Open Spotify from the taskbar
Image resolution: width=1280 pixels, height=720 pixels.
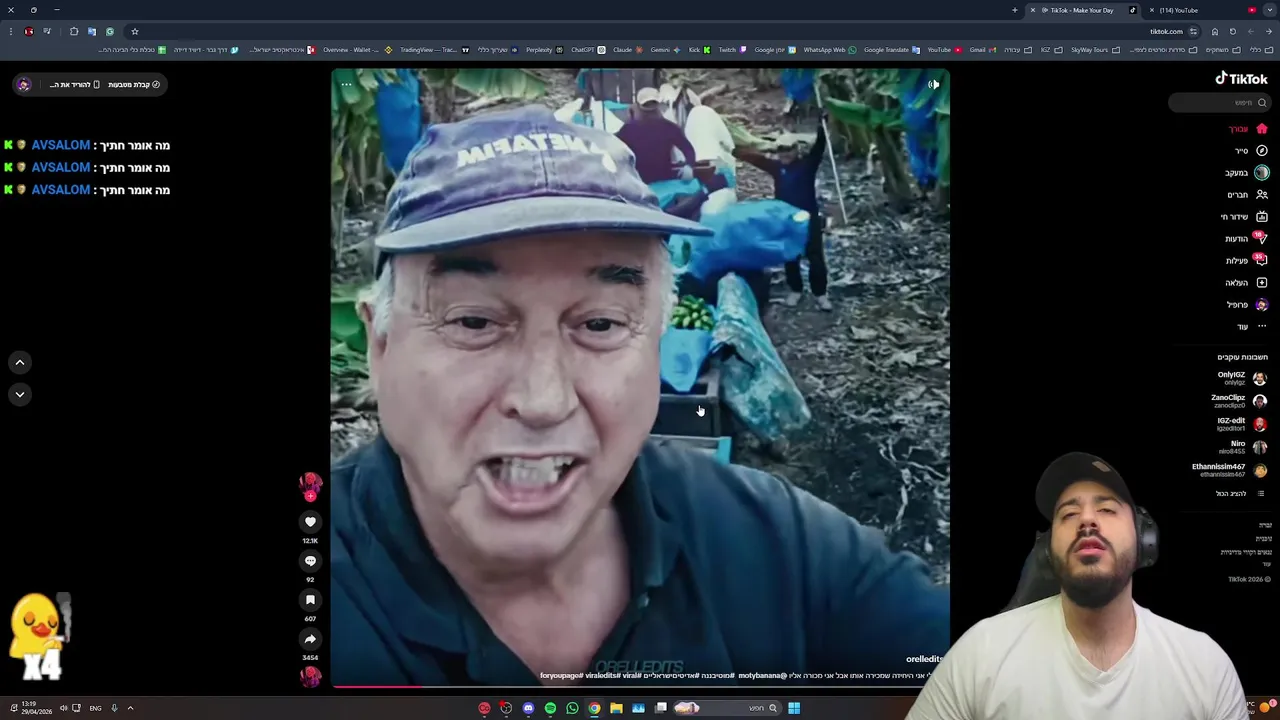[x=550, y=708]
